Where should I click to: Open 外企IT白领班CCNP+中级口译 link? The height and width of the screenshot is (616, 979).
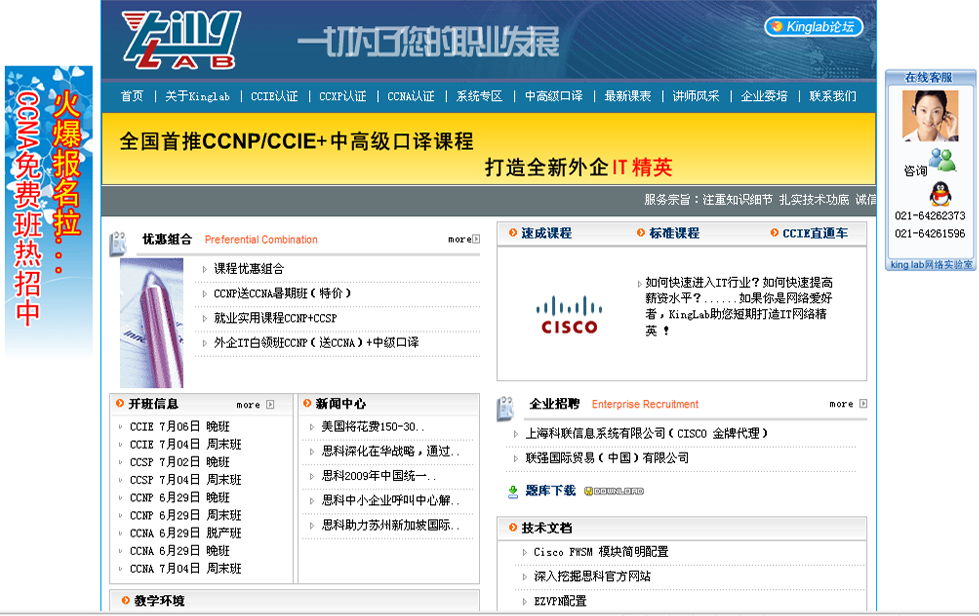click(x=316, y=343)
